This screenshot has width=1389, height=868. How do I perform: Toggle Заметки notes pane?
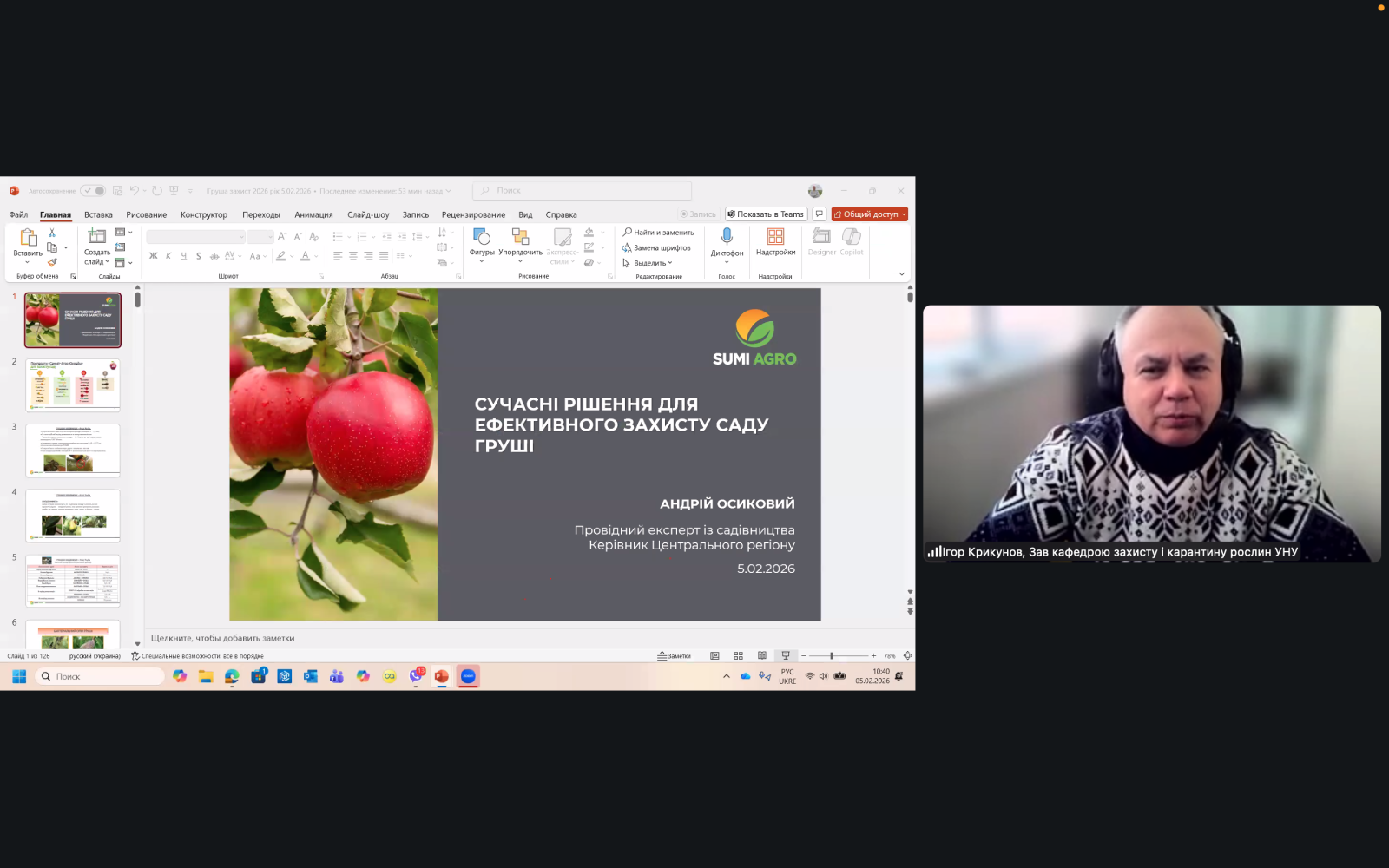click(x=675, y=656)
